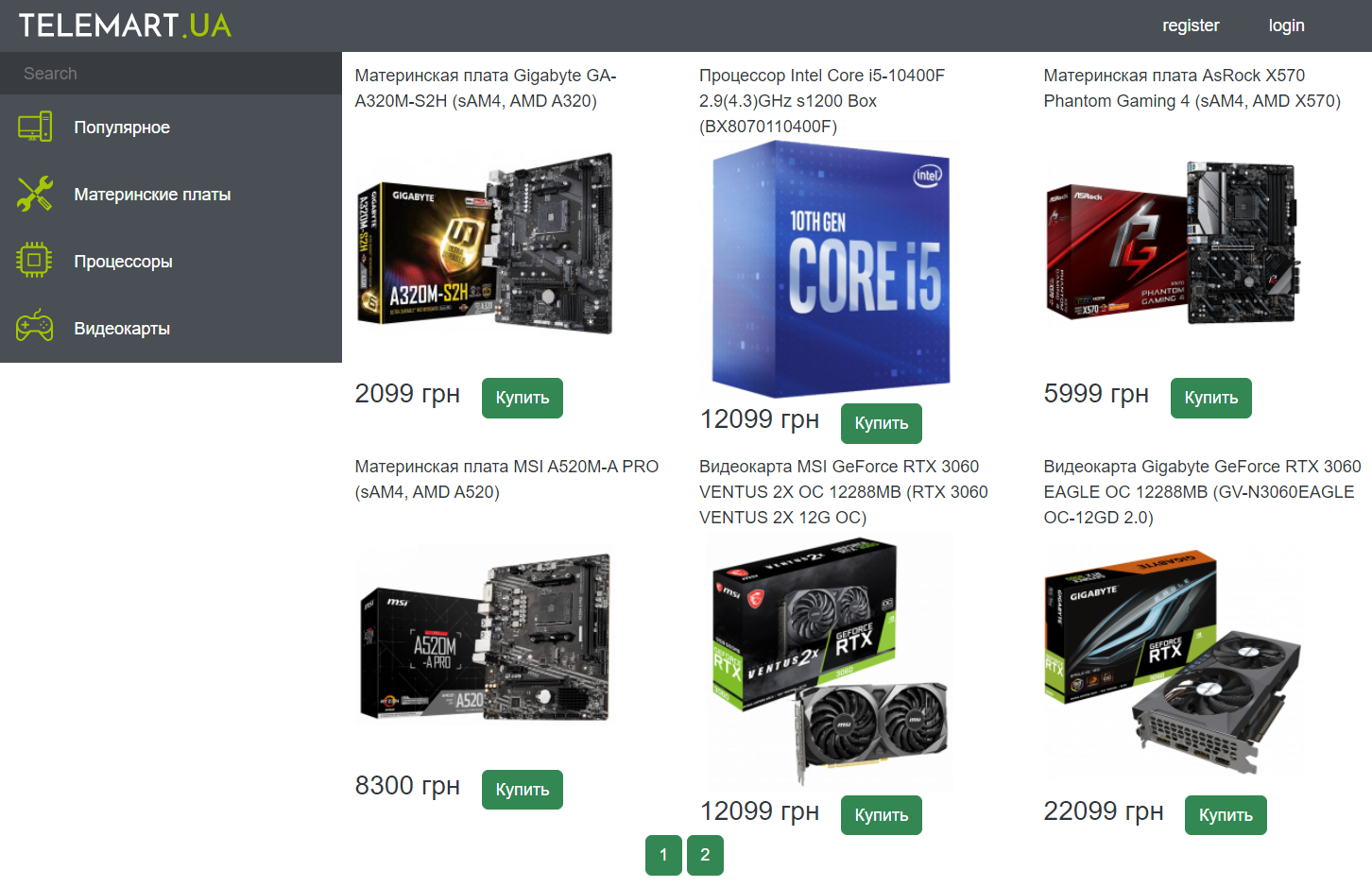Buy the MSI A520M-A PRO motherboard
The height and width of the screenshot is (887, 1372).
tap(523, 790)
